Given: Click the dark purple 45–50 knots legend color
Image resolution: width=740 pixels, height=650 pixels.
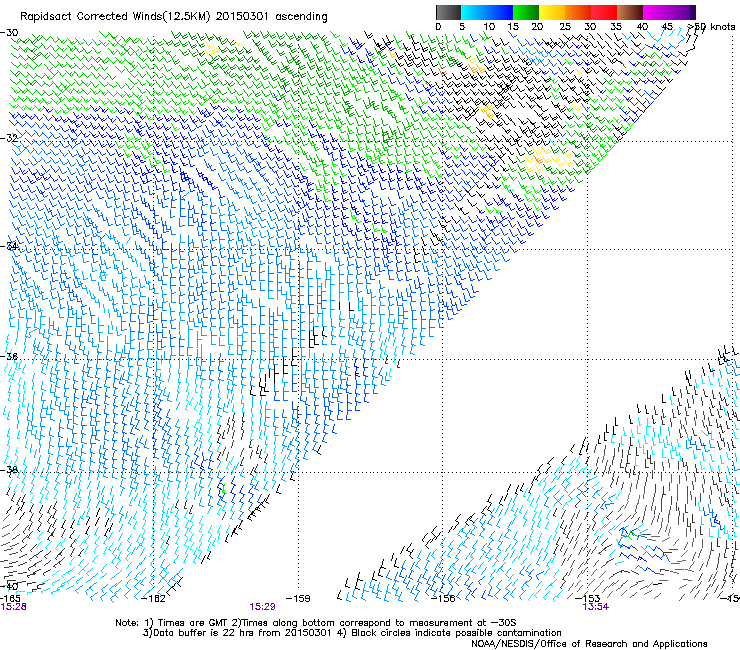Looking at the screenshot, I should (682, 12).
